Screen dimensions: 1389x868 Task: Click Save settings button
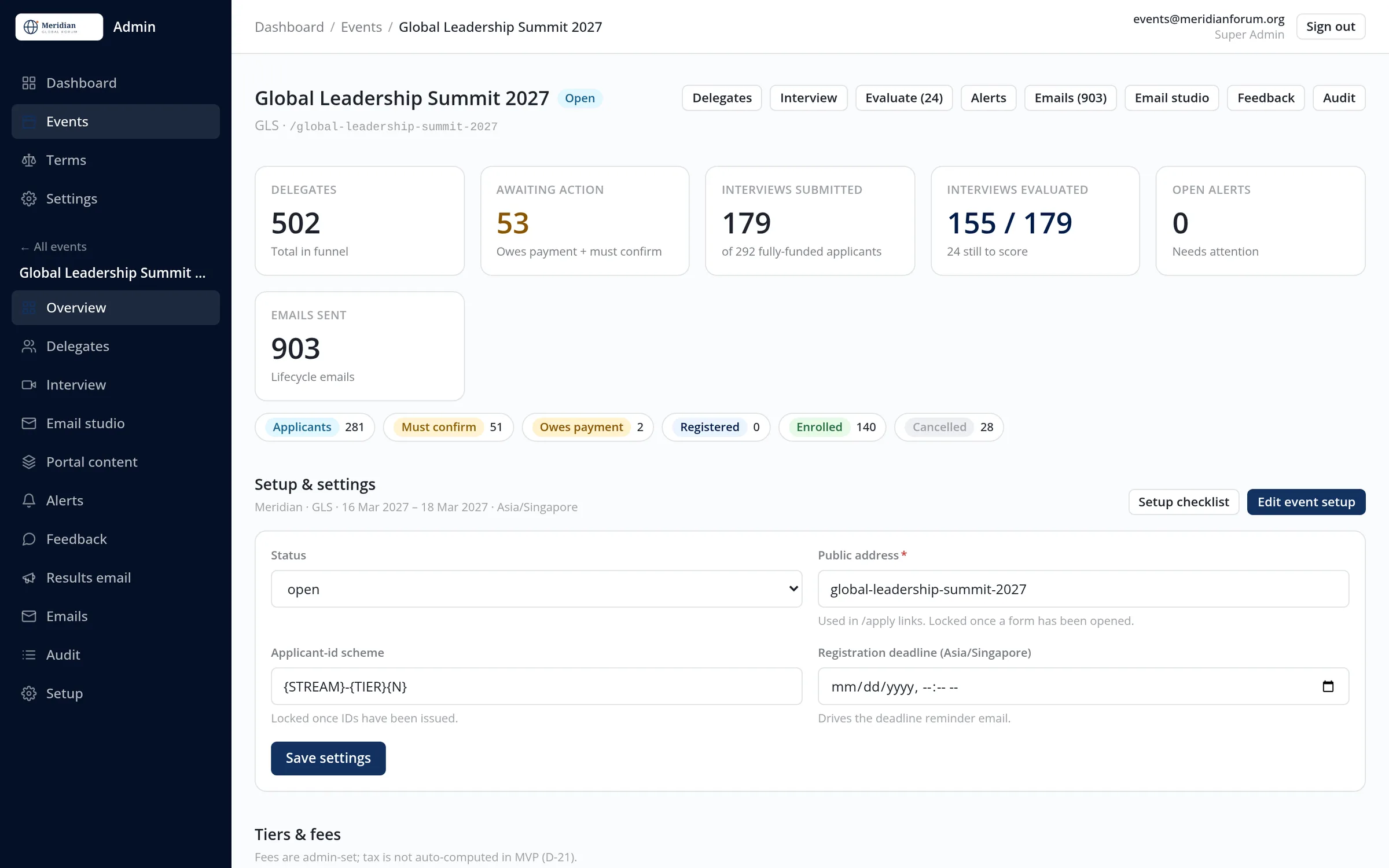(x=328, y=758)
